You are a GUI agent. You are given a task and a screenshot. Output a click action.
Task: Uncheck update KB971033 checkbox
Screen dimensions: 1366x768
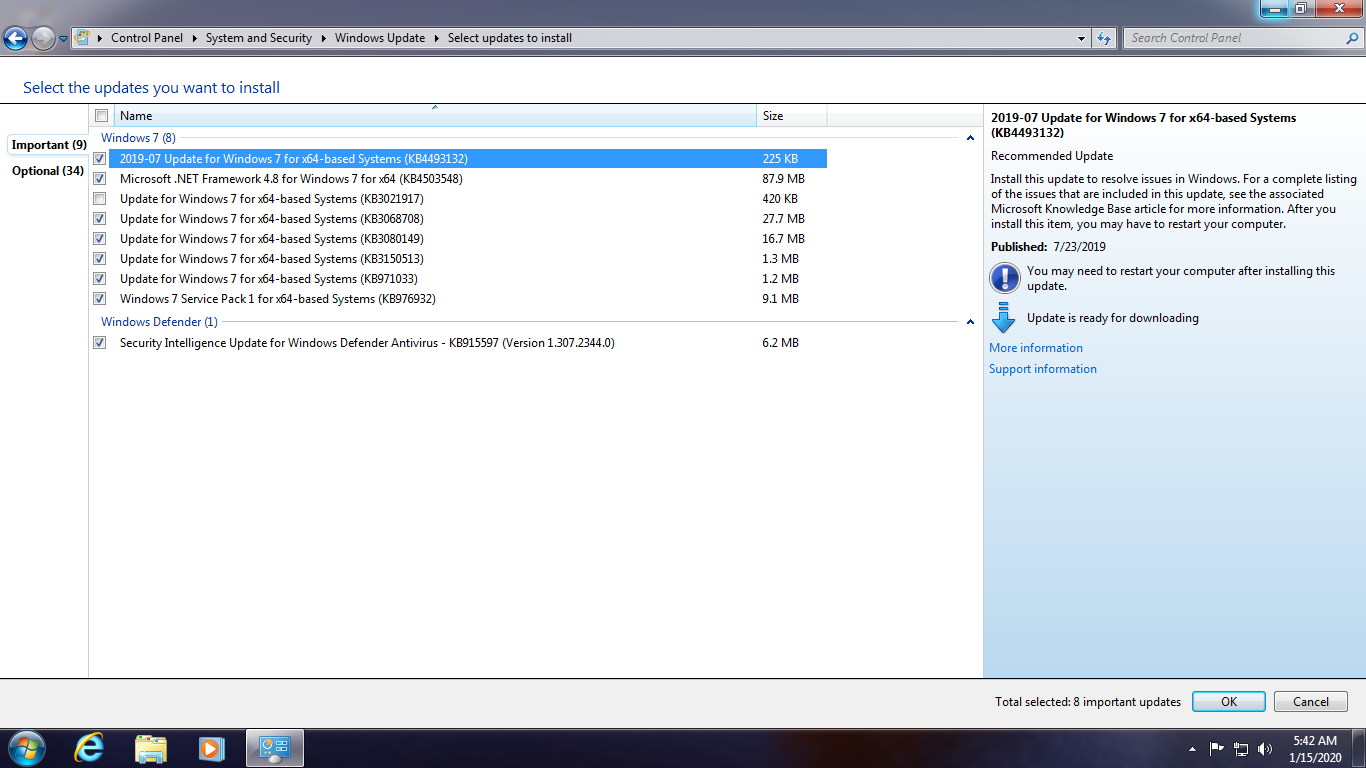[99, 279]
